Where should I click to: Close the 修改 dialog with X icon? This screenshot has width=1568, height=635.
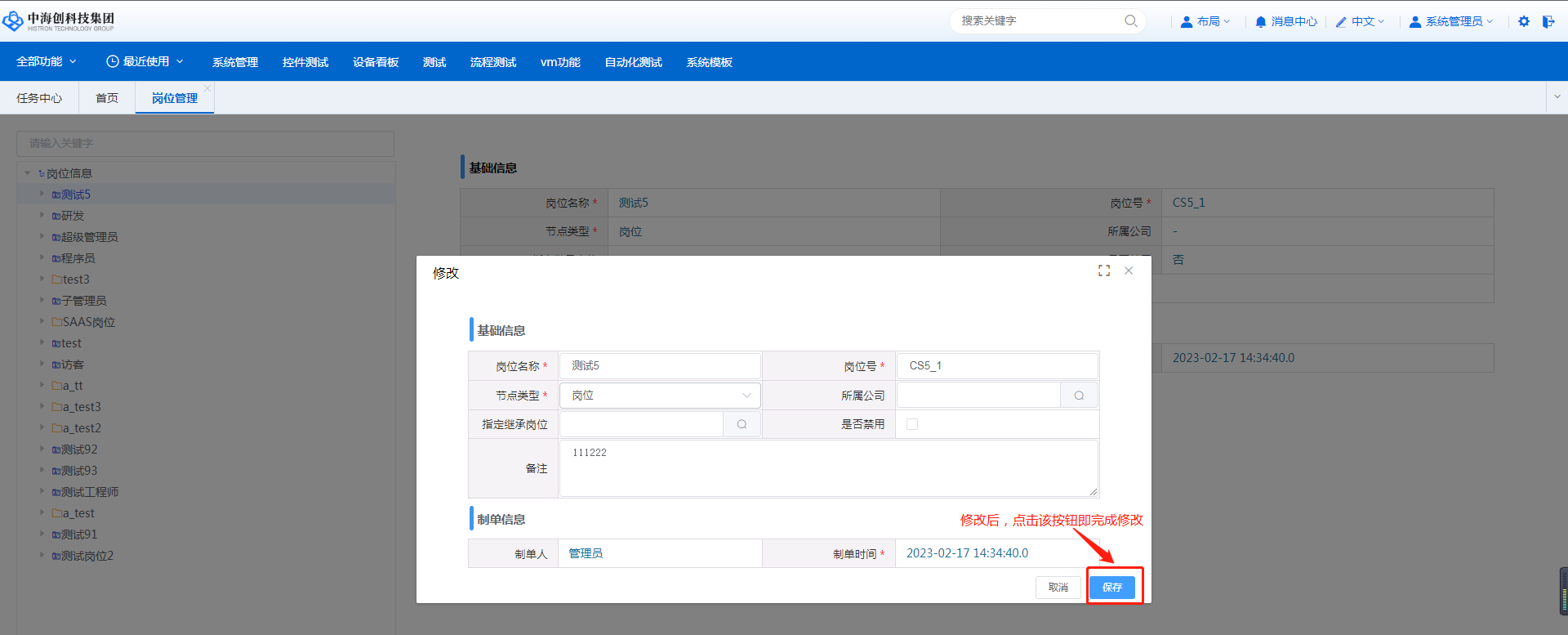point(1129,271)
